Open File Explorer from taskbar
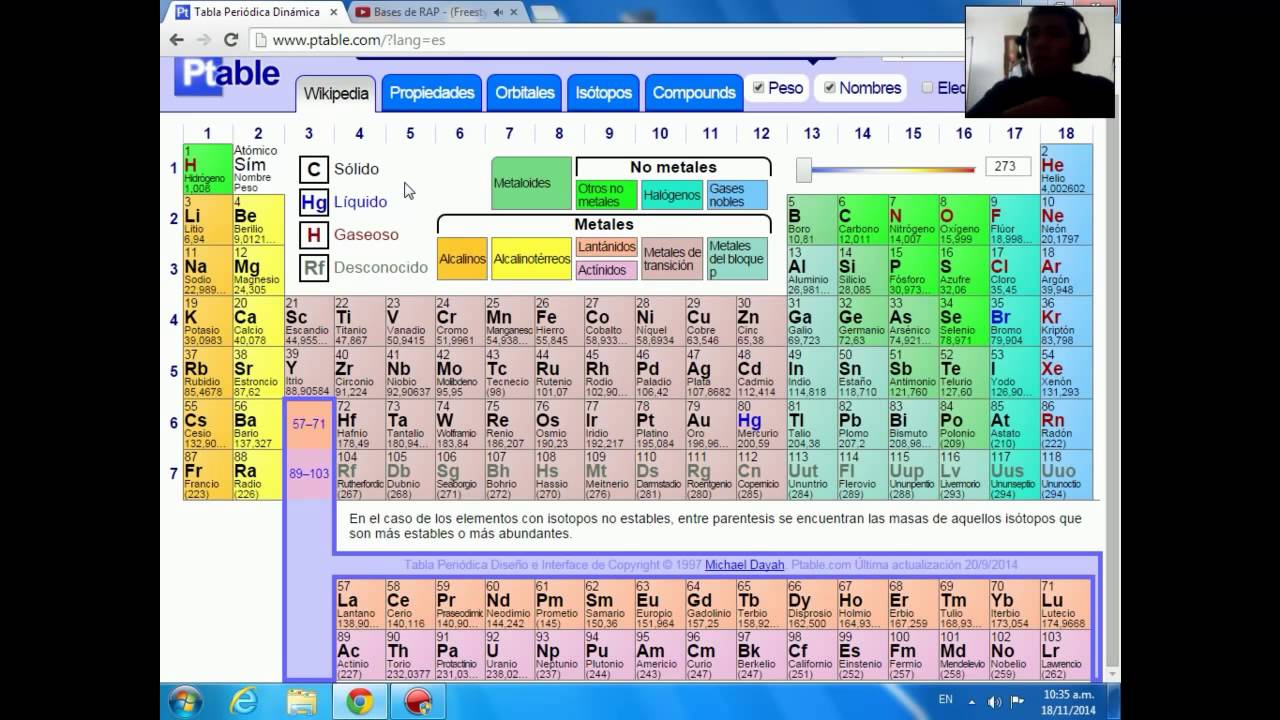 coord(302,702)
